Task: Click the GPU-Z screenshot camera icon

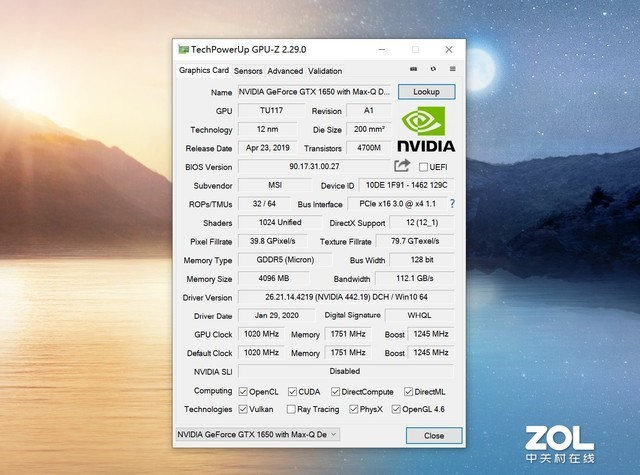Action: (x=413, y=69)
